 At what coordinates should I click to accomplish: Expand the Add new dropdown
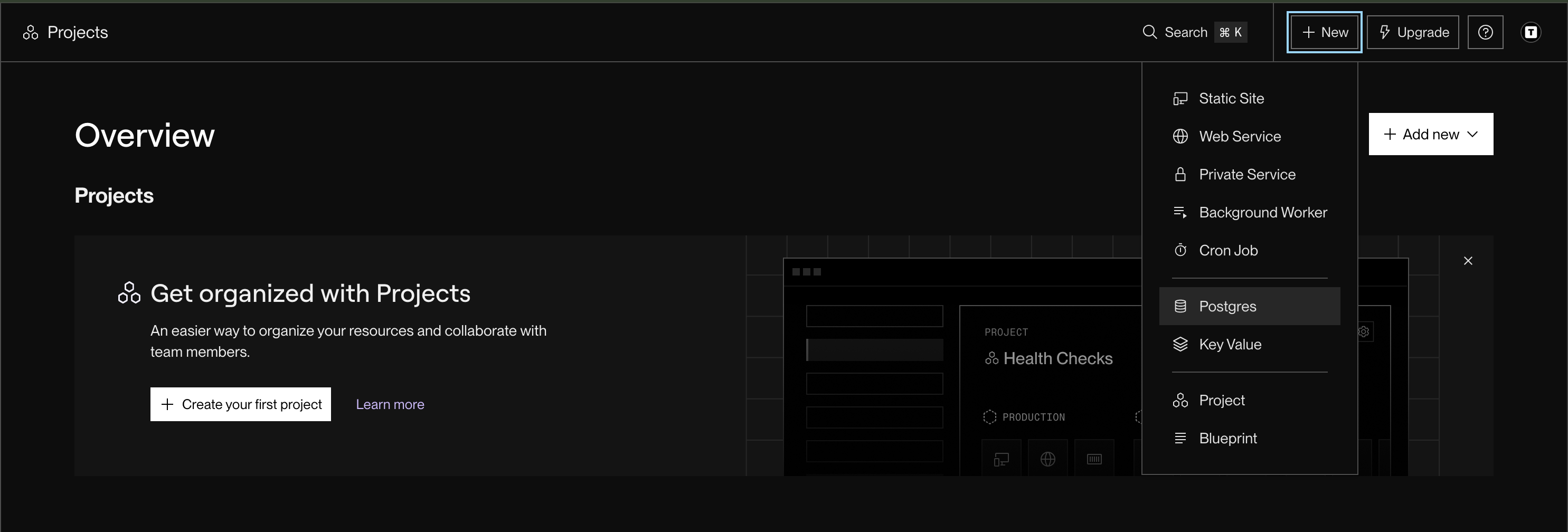point(1430,134)
